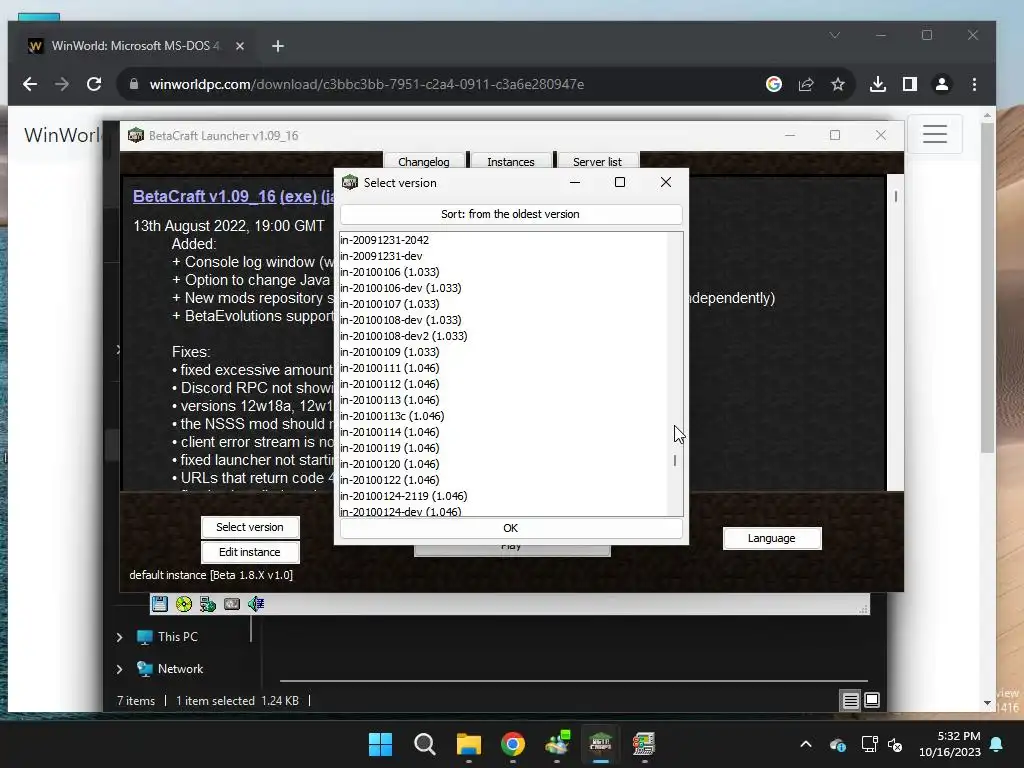Switch to the Server list tab
The height and width of the screenshot is (768, 1024).
pos(597,161)
